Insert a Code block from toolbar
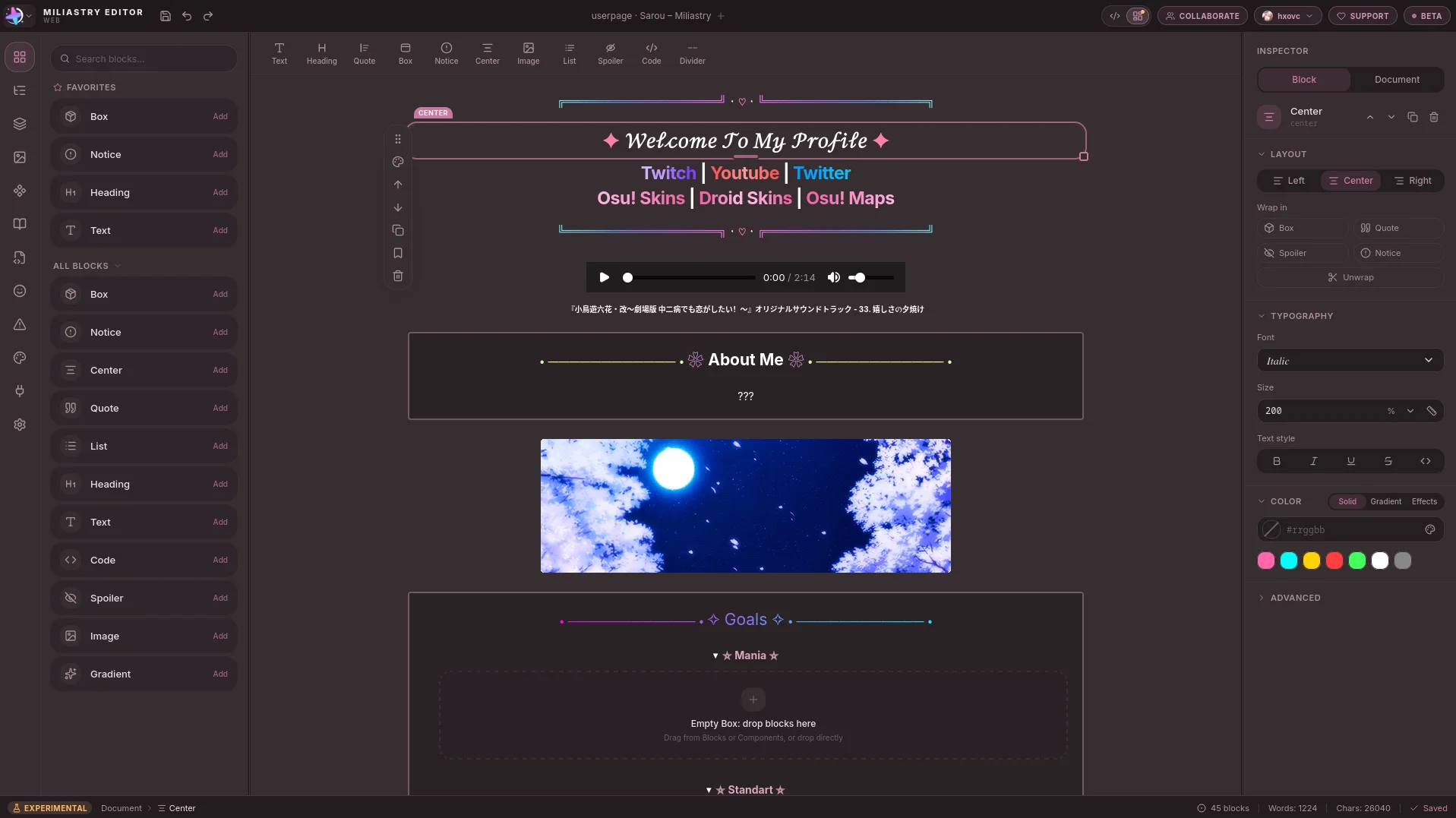1456x818 pixels. (652, 53)
